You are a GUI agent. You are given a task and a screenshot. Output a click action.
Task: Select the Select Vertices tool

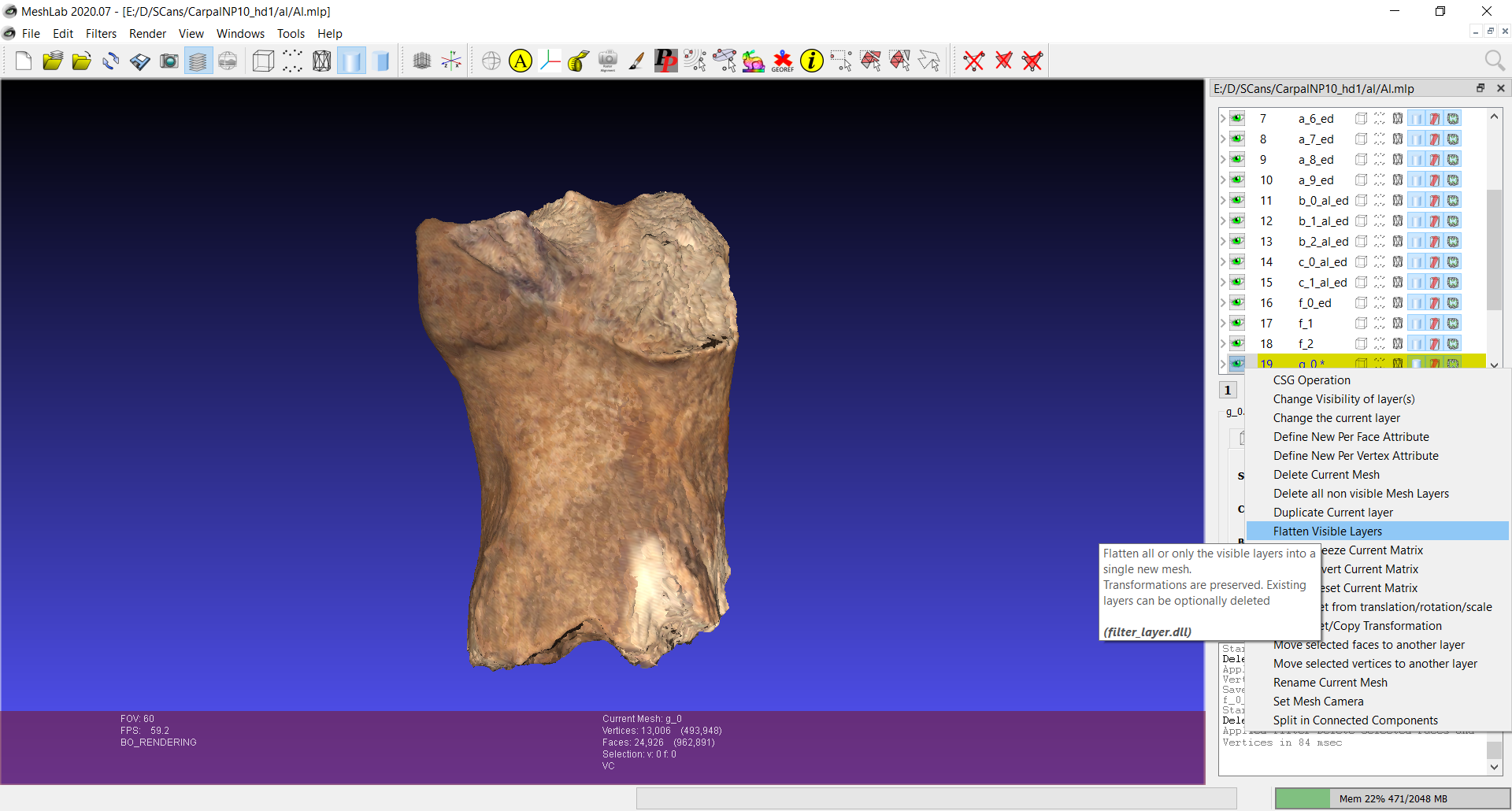[x=841, y=61]
